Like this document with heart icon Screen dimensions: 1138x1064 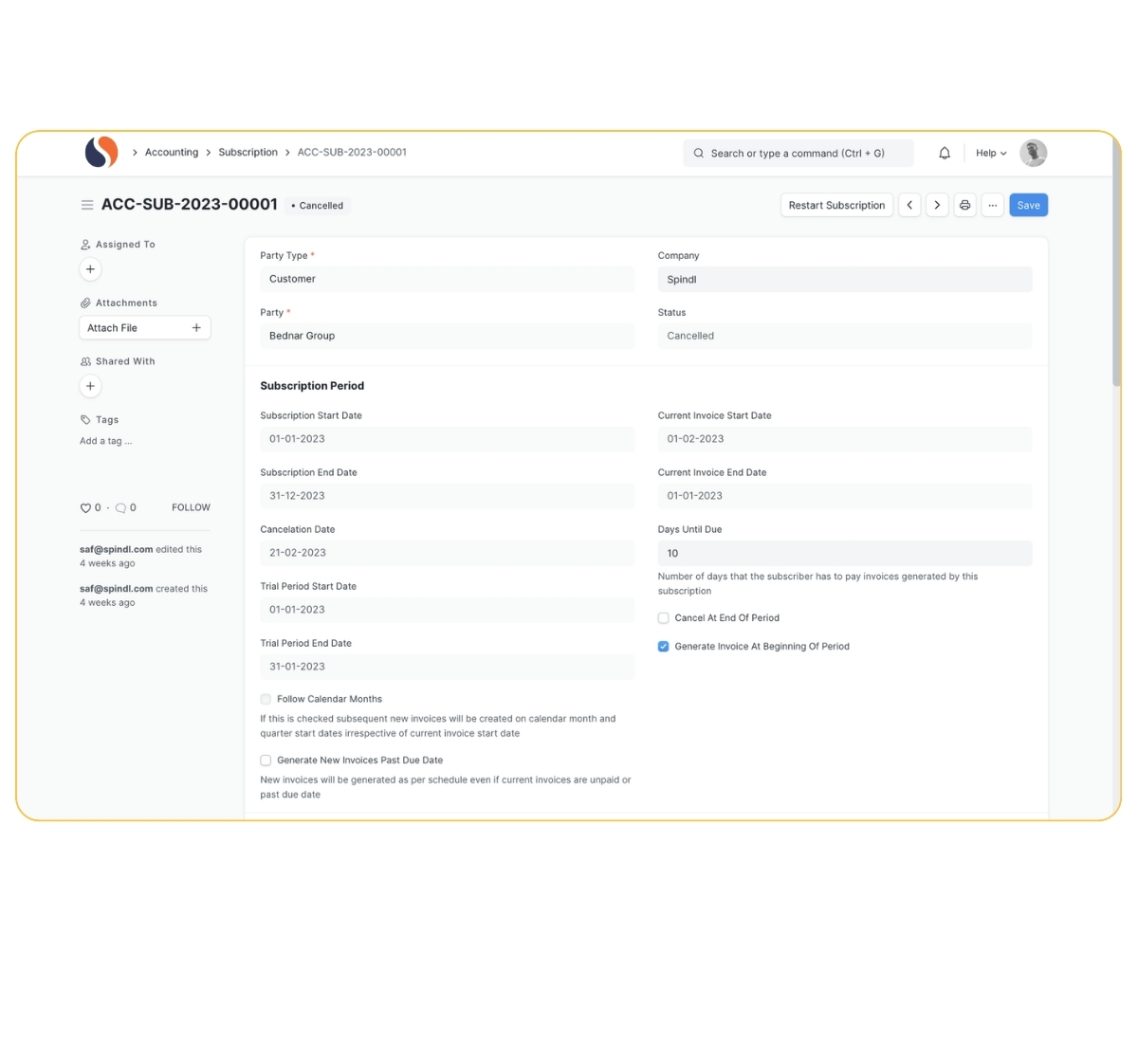85,508
